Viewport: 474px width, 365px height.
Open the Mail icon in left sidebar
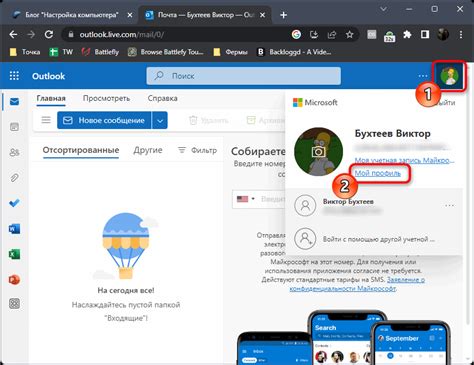point(14,101)
